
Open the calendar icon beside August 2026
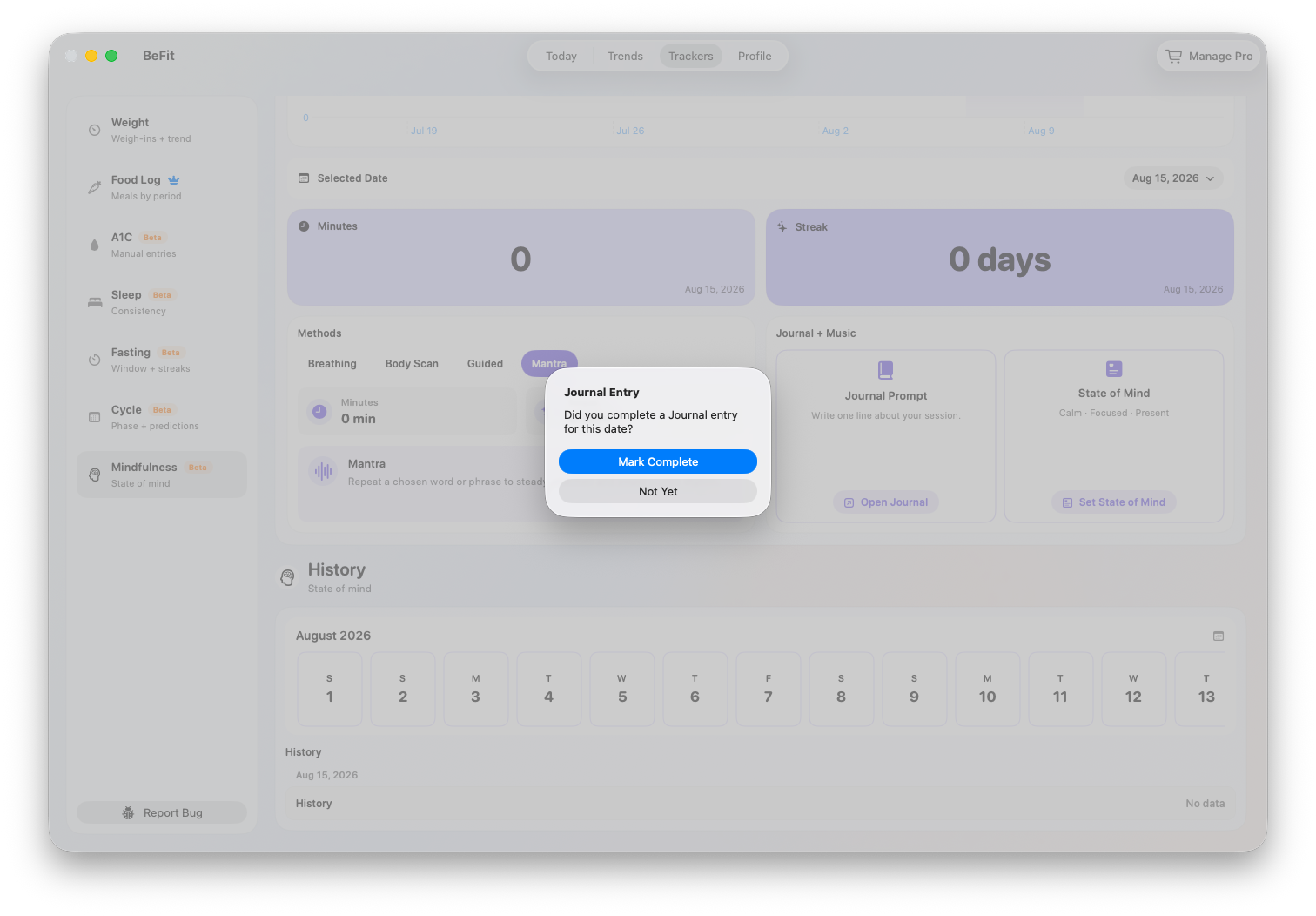tap(1219, 636)
